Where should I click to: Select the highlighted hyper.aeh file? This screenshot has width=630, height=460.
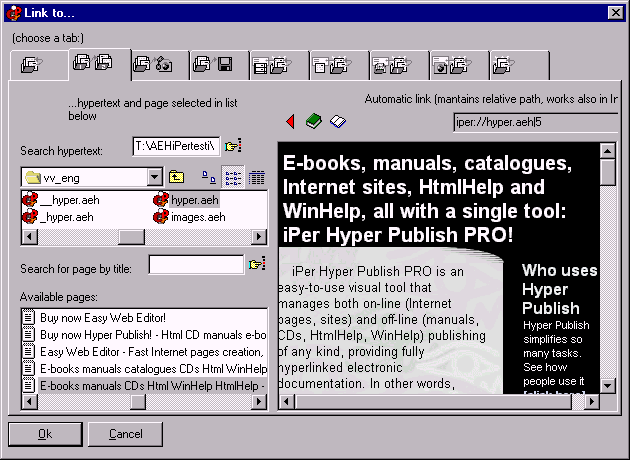[186, 200]
